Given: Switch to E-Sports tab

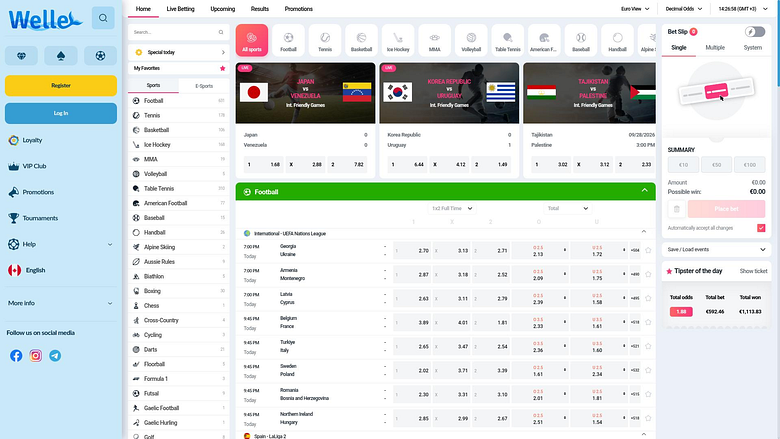Looking at the screenshot, I should [x=204, y=86].
